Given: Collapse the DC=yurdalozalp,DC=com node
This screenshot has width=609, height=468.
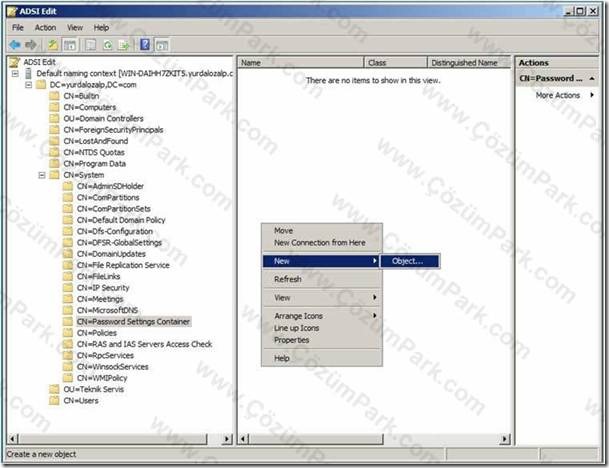Looking at the screenshot, I should 28,85.
